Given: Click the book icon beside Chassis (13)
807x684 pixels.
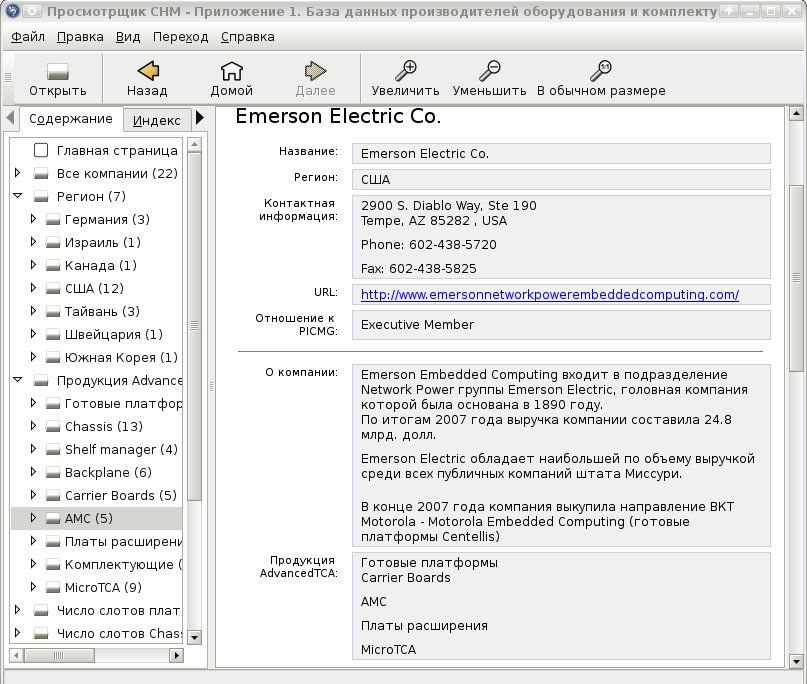Looking at the screenshot, I should tap(52, 427).
